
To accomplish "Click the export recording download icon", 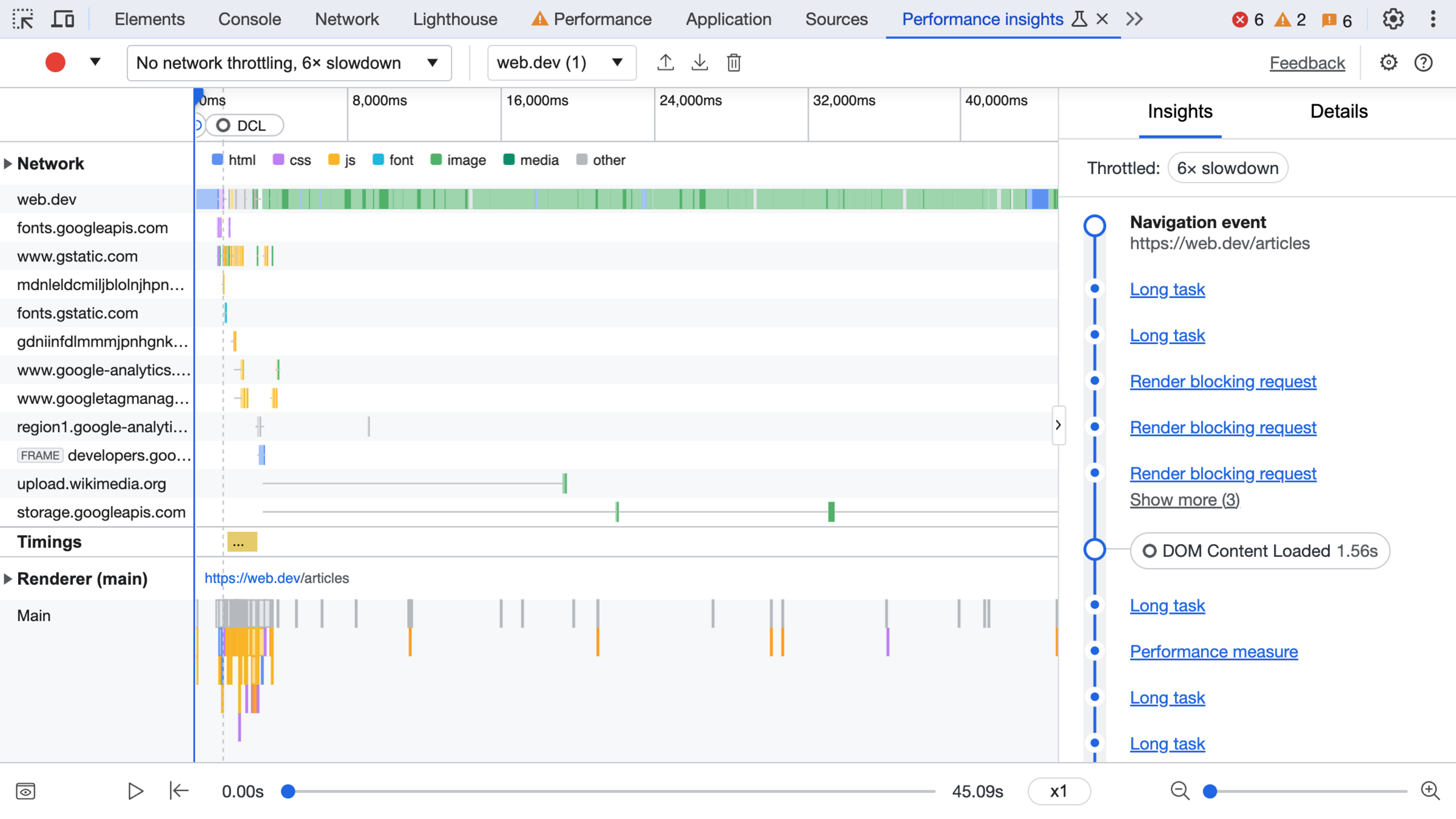I will (x=699, y=62).
